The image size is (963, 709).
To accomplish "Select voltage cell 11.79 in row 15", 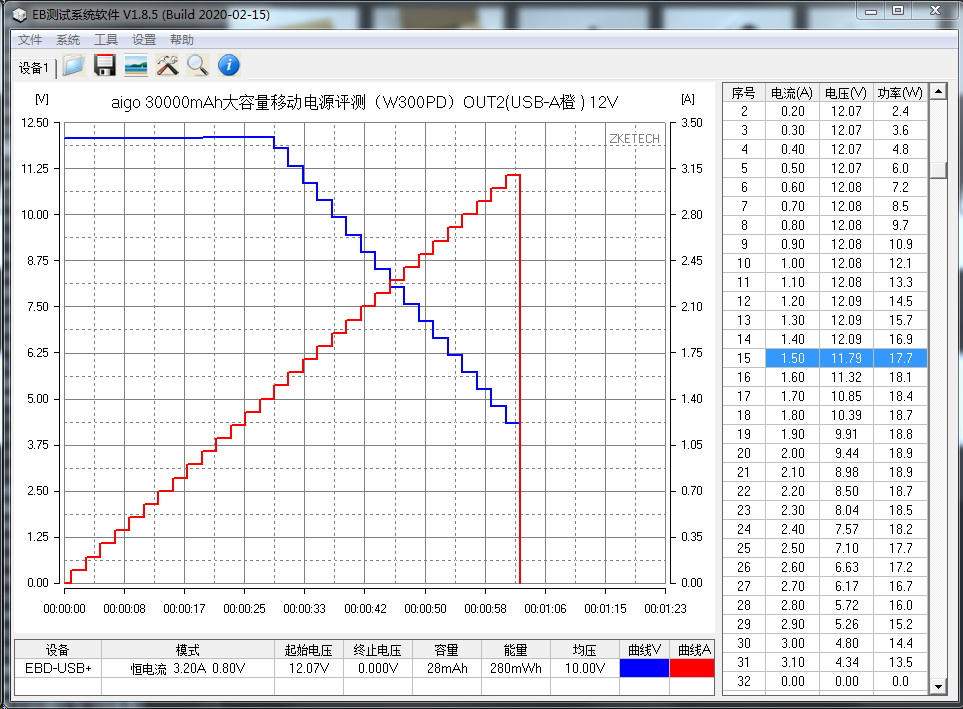I will point(846,358).
